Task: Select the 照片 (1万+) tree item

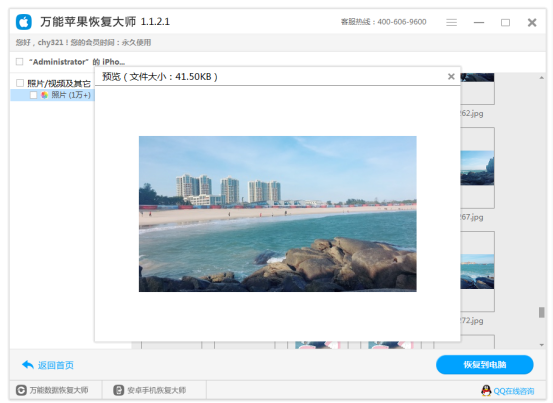Action: point(53,95)
